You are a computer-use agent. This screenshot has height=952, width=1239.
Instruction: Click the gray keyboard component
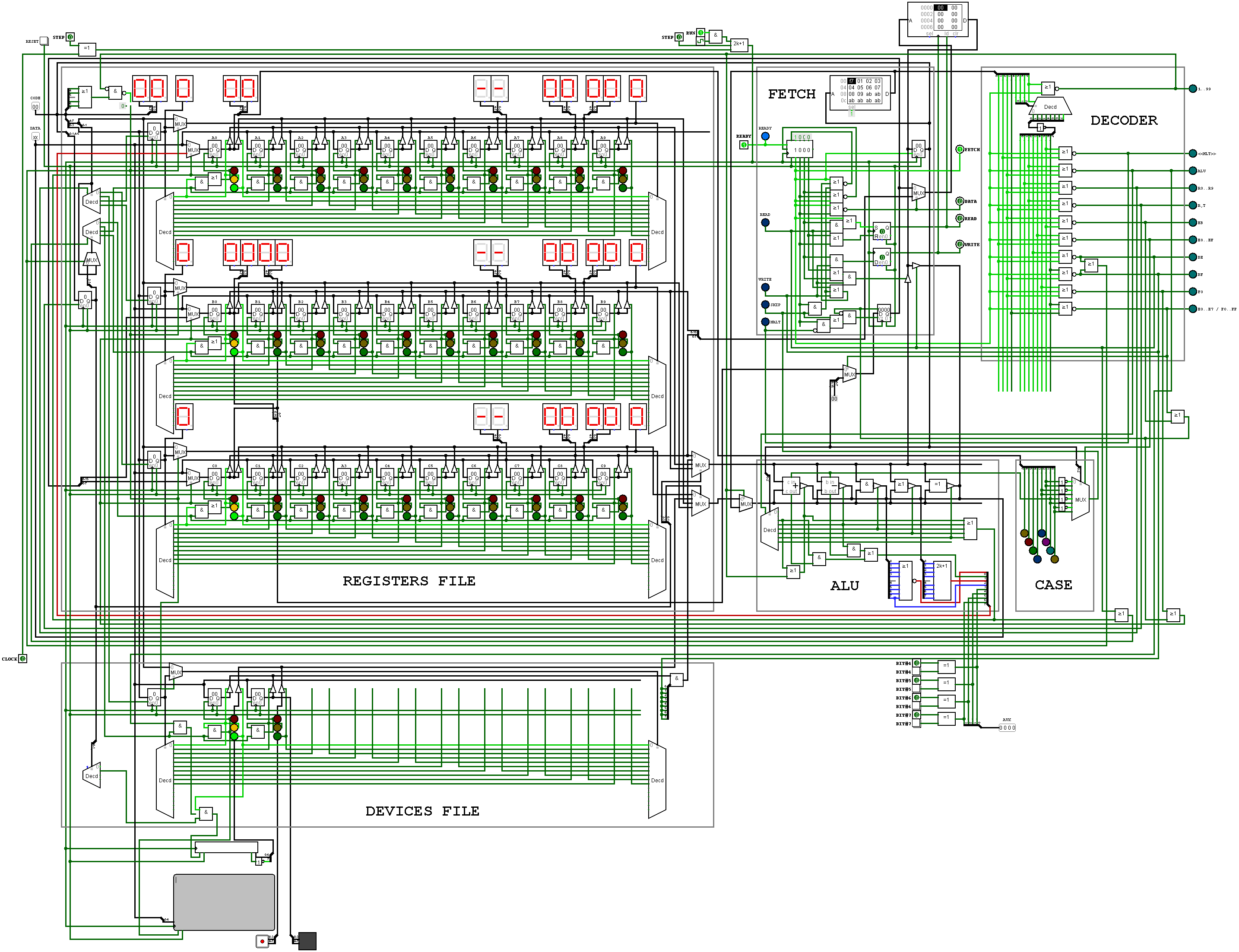pyautogui.click(x=224, y=901)
